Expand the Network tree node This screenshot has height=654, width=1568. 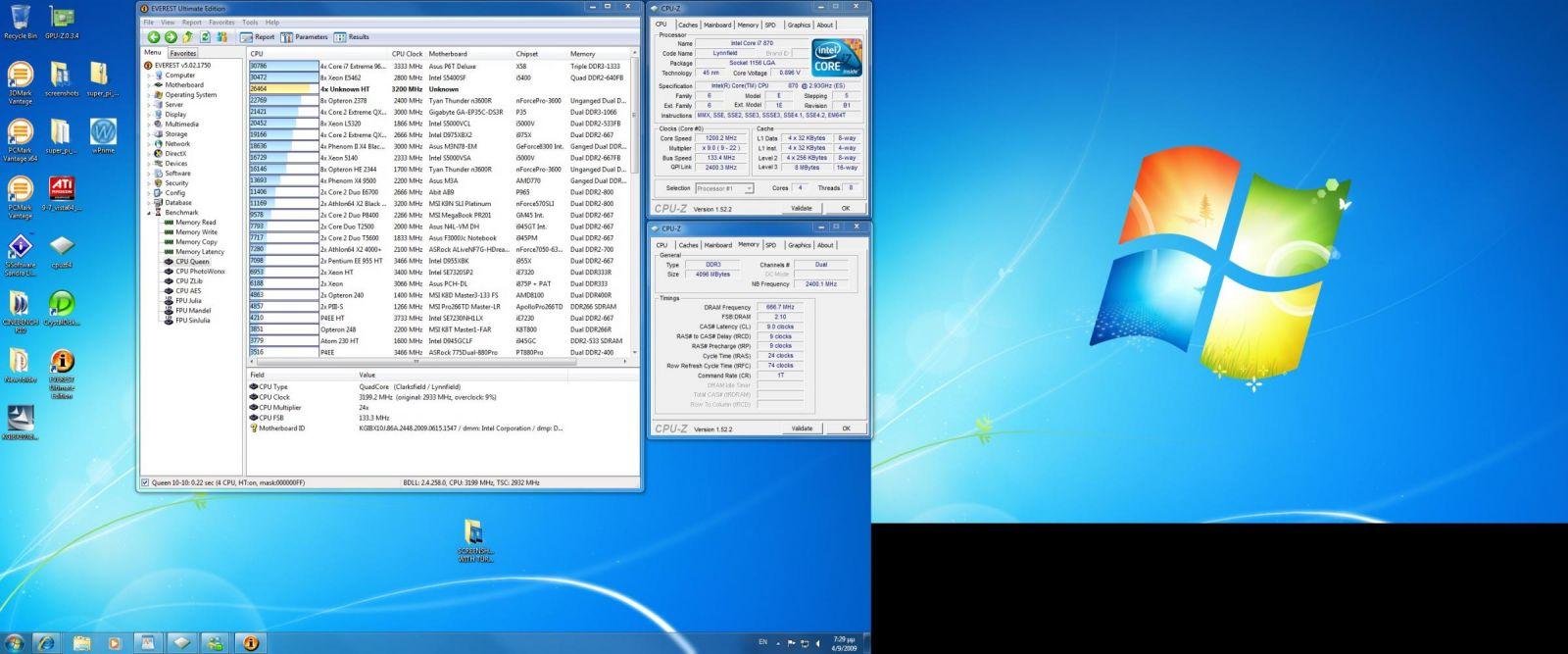pos(150,144)
